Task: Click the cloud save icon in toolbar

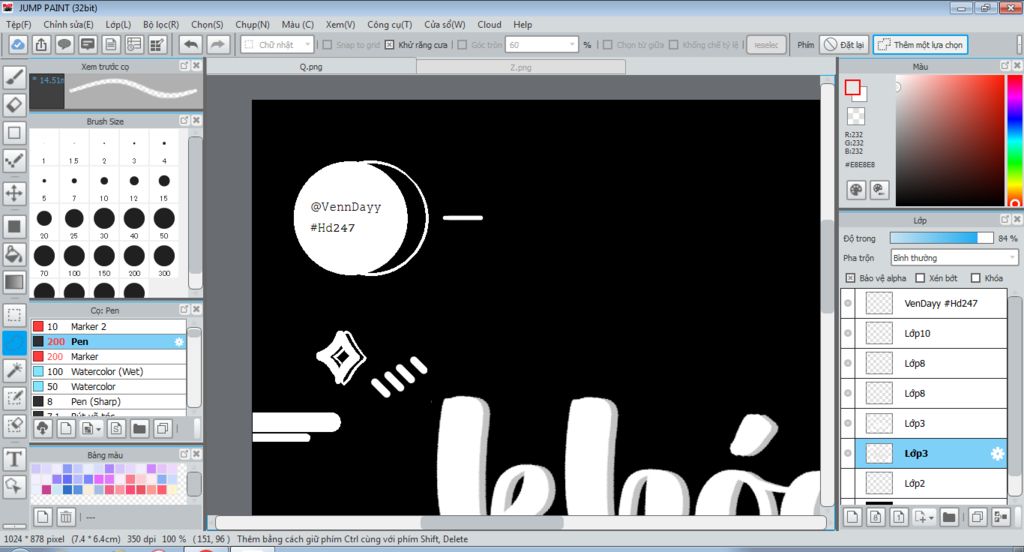Action: (18, 44)
